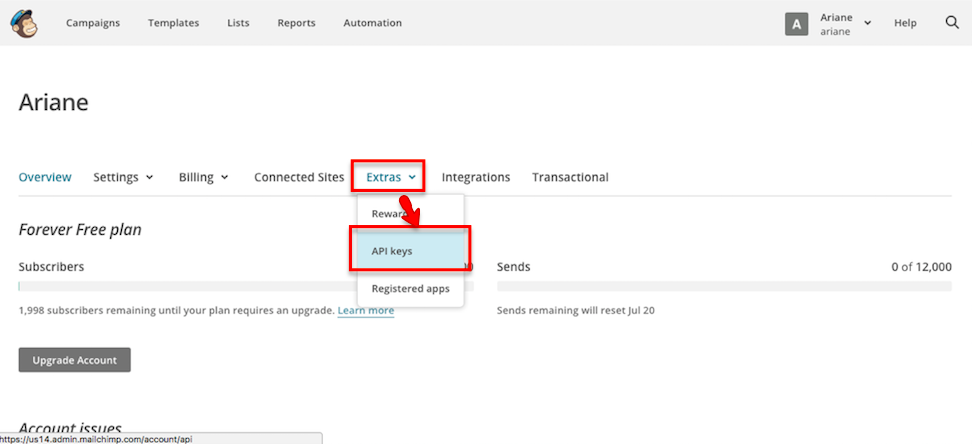Viewport: 972px width, 444px height.
Task: Click the Ariane page title
Action: point(53,102)
